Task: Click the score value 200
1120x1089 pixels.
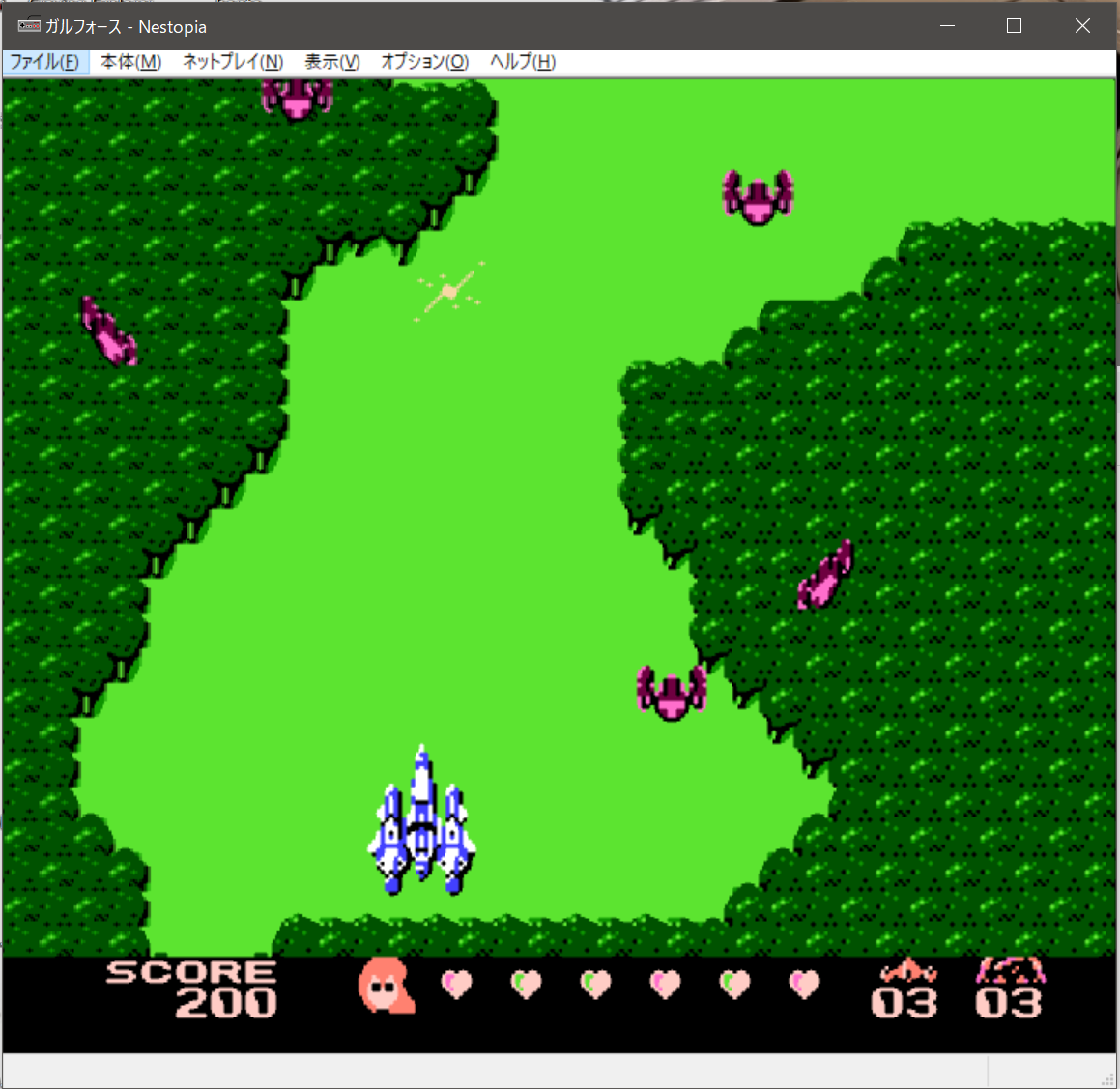Action: 226,1003
